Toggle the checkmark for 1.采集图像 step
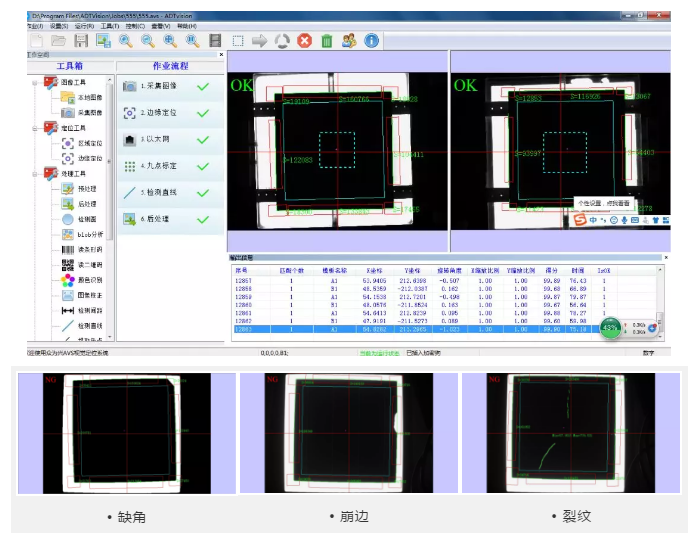Screen dimensions: 698x542 point(204,87)
